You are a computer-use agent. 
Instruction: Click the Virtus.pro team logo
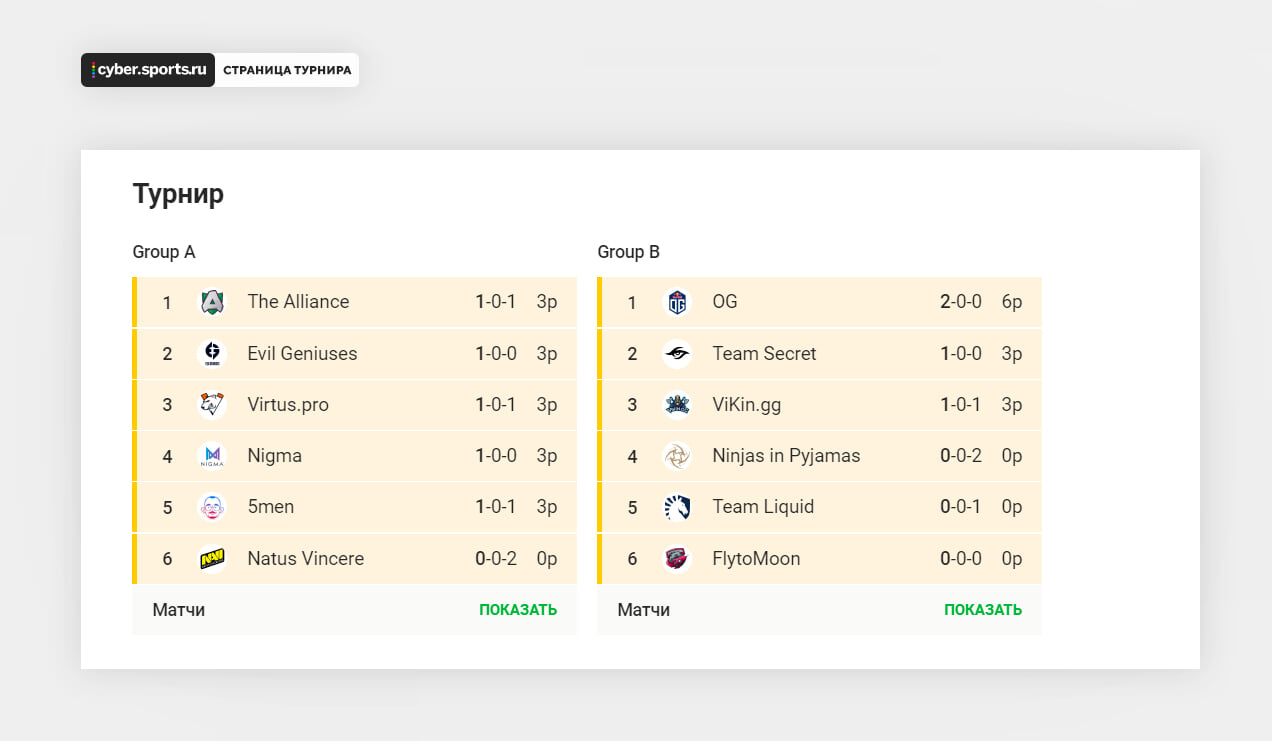[x=212, y=405]
